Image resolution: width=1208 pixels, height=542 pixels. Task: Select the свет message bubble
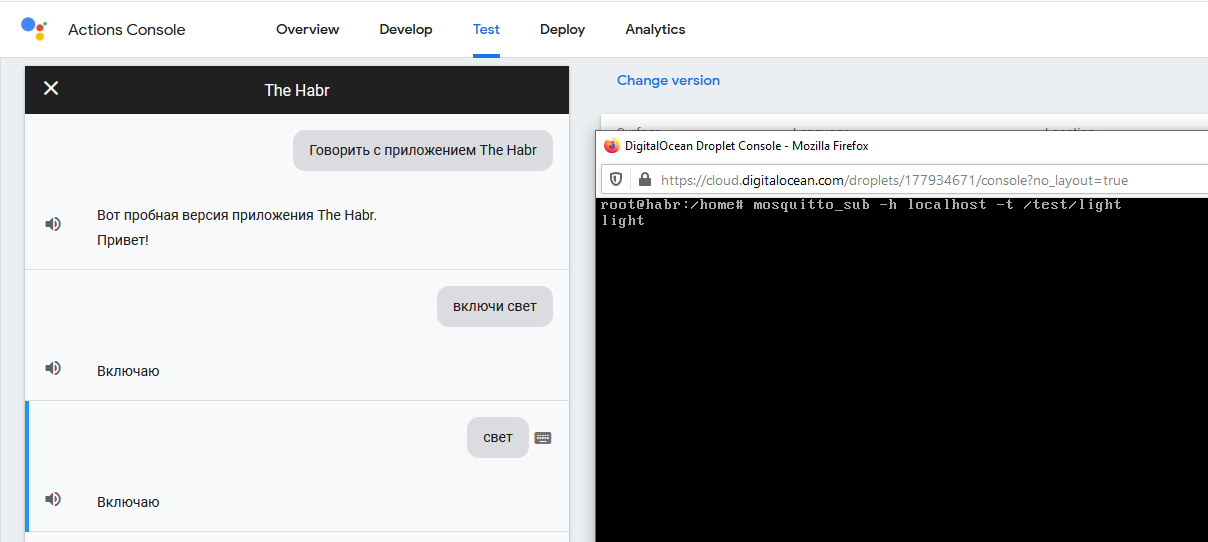coord(498,437)
